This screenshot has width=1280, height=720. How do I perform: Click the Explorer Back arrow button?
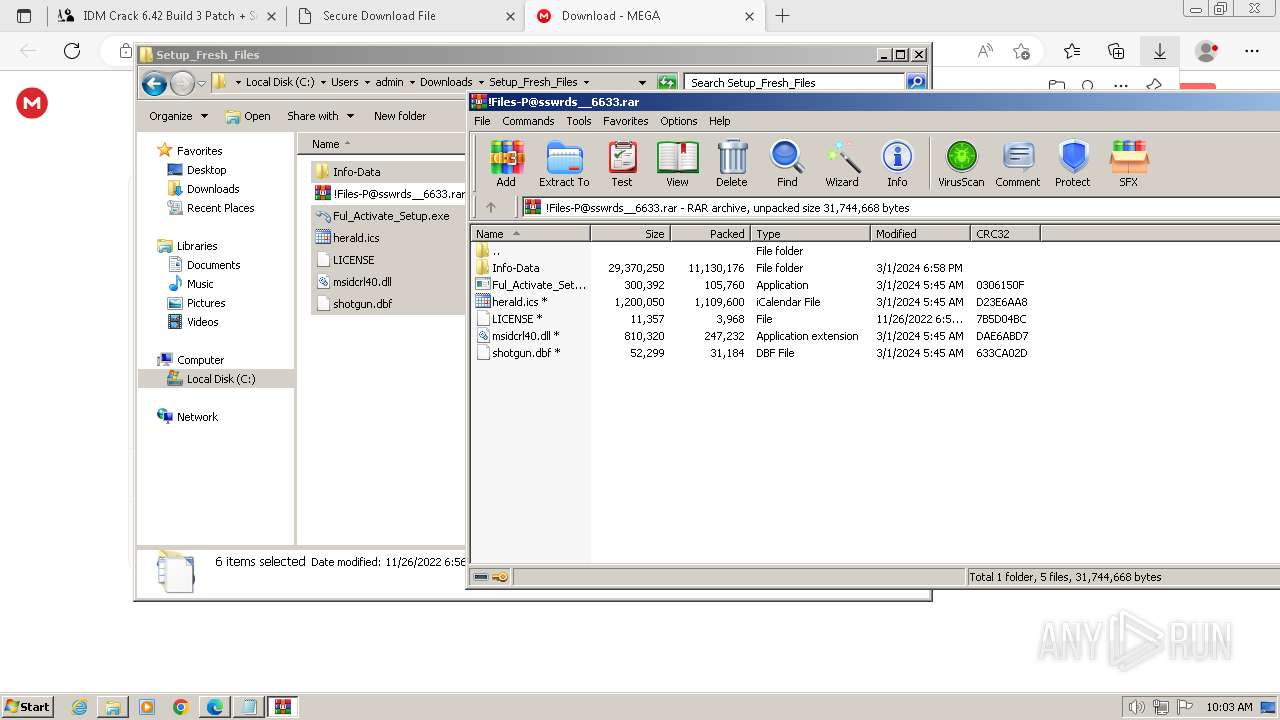pyautogui.click(x=154, y=83)
